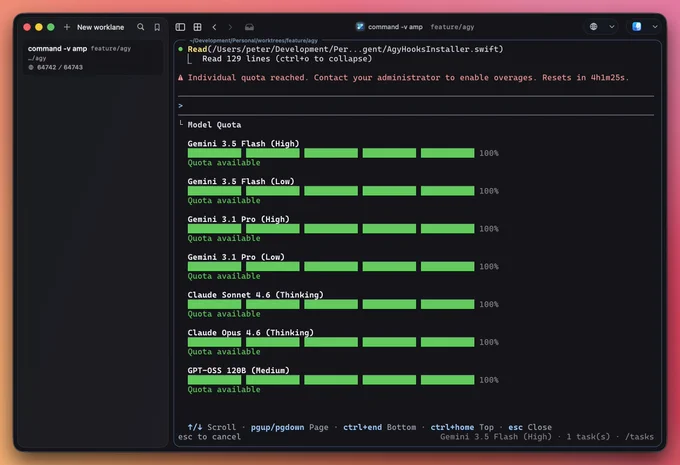Click the esc Close hint
The width and height of the screenshot is (680, 465).
pos(530,427)
